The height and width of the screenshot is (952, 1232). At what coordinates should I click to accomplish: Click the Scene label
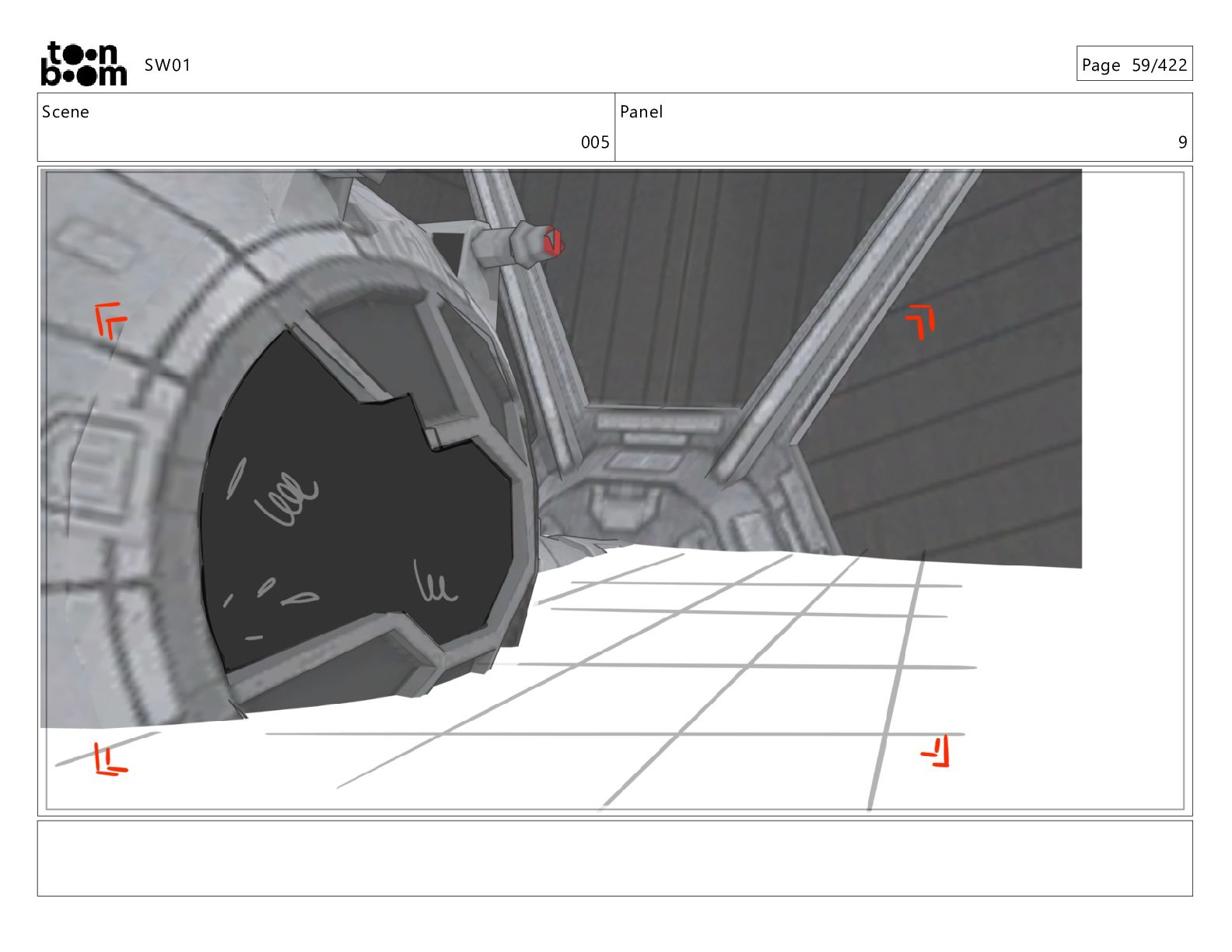(x=65, y=112)
